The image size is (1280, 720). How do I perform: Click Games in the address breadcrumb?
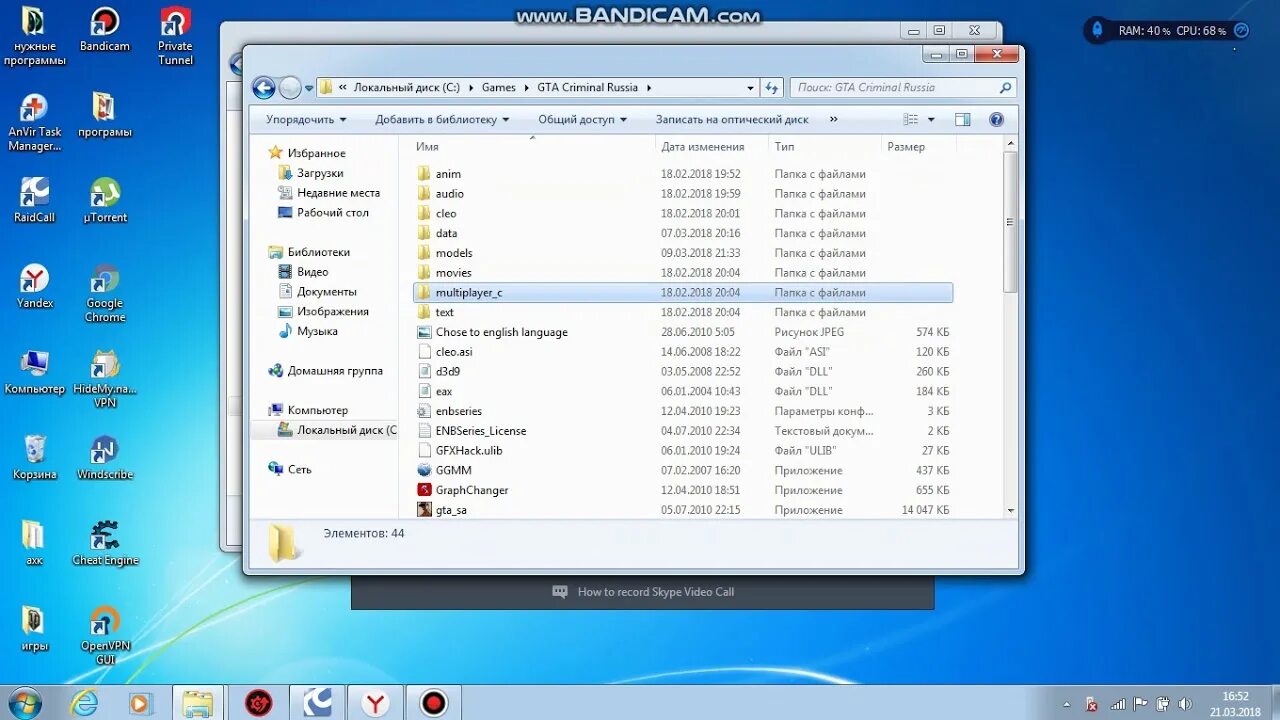pyautogui.click(x=498, y=88)
